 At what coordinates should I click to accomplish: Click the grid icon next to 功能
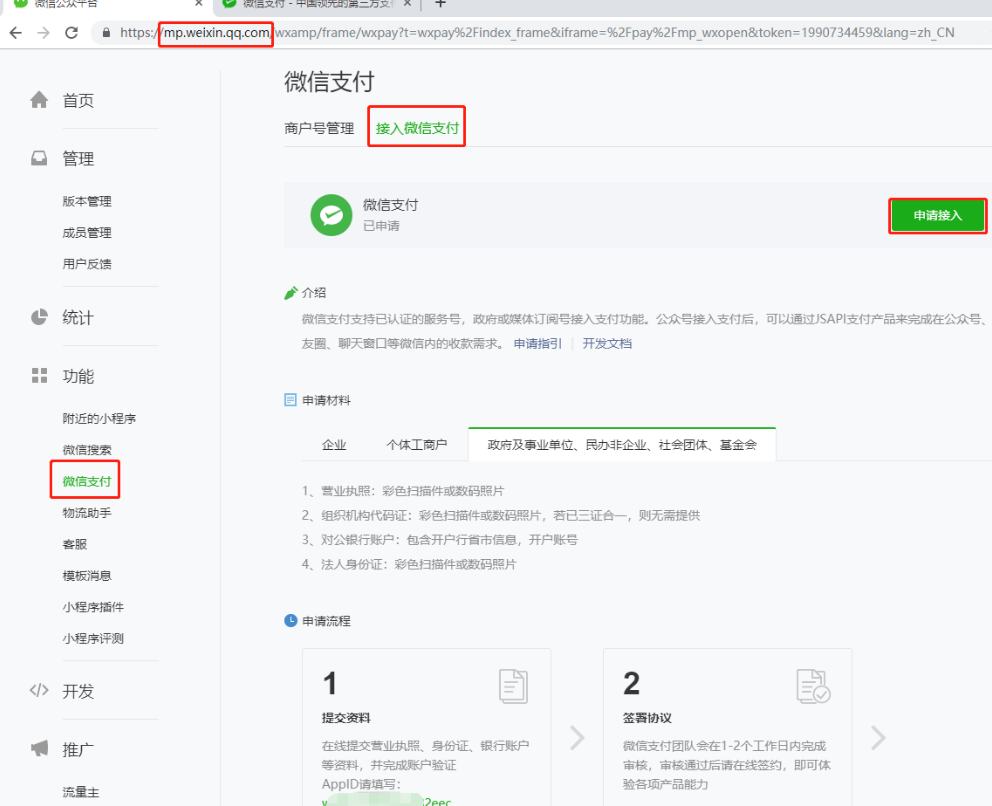[x=39, y=376]
